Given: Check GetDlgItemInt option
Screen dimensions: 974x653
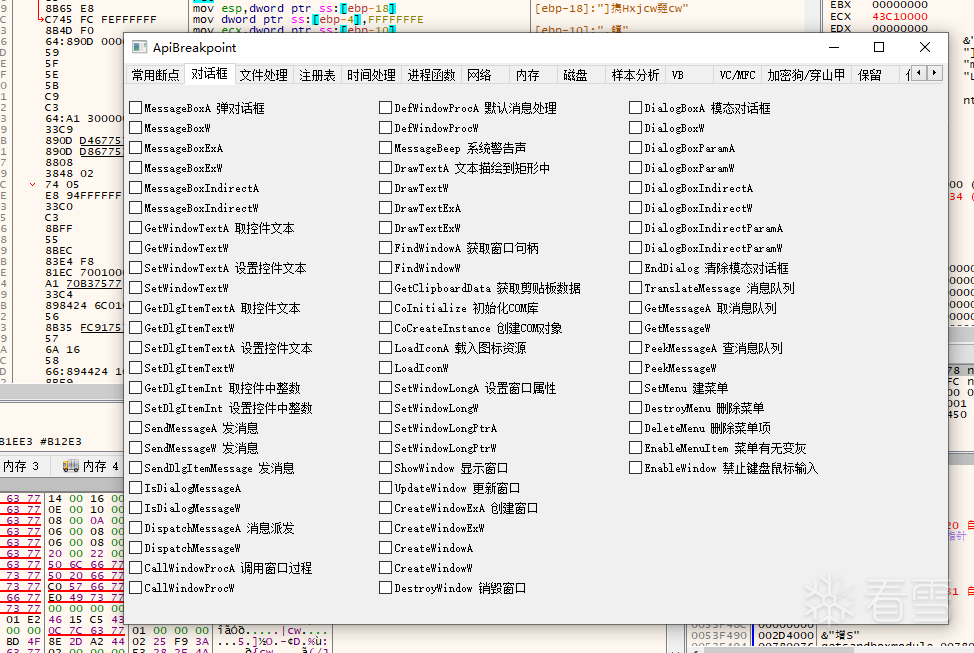Looking at the screenshot, I should [135, 388].
